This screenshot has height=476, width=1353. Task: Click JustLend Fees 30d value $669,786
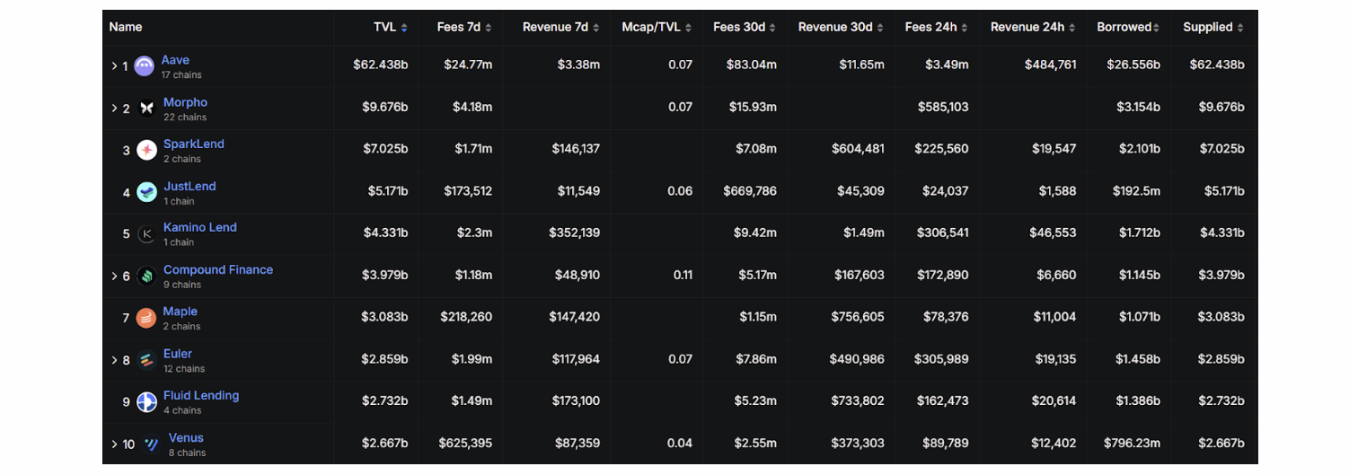pos(751,191)
